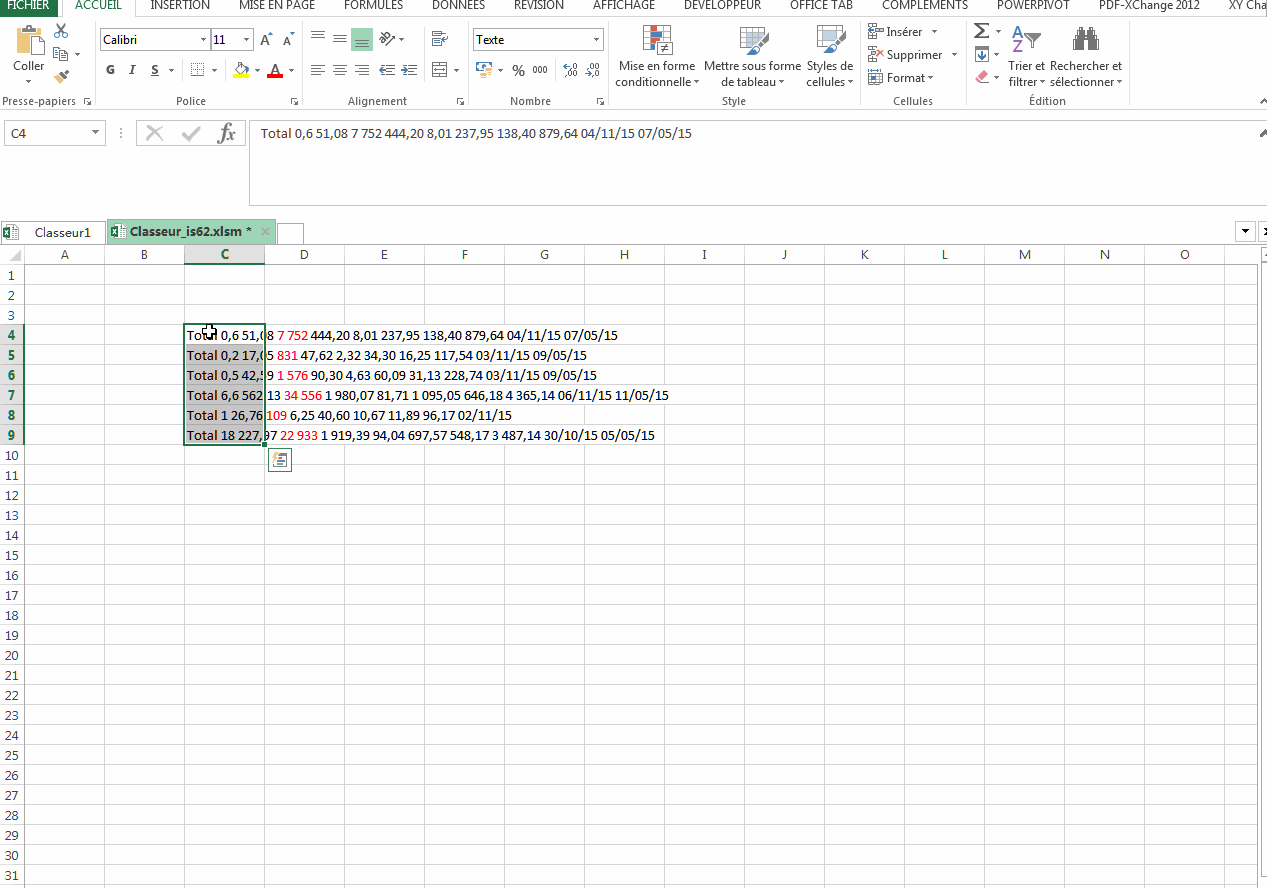The image size is (1267, 888).
Task: Increase font size with big A
Action: (x=266, y=40)
